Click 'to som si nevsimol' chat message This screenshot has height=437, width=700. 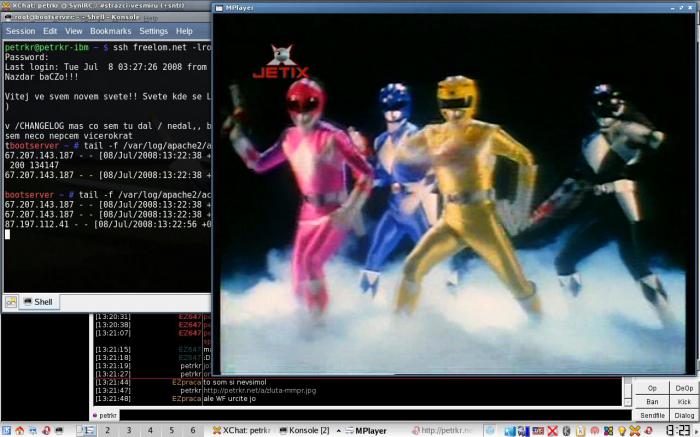[235, 383]
